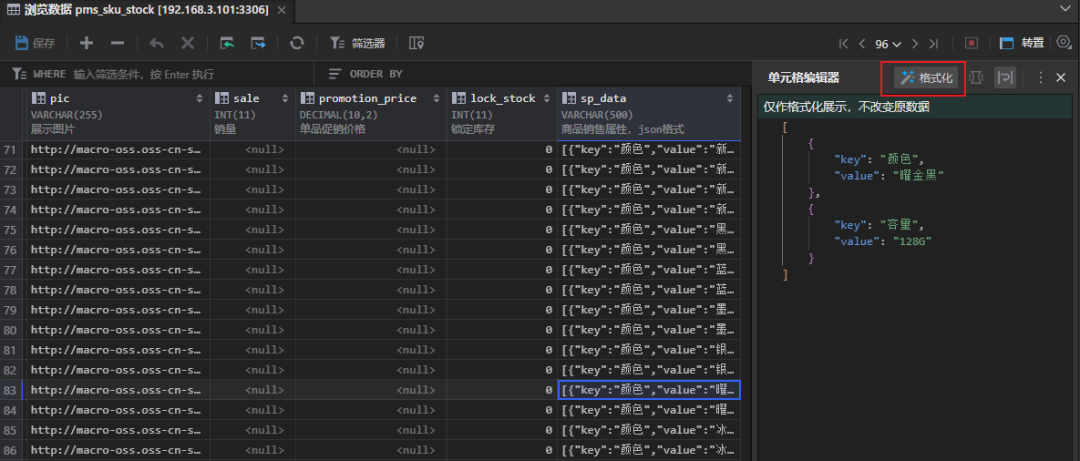
Task: Click the export data icon
Action: click(258, 43)
